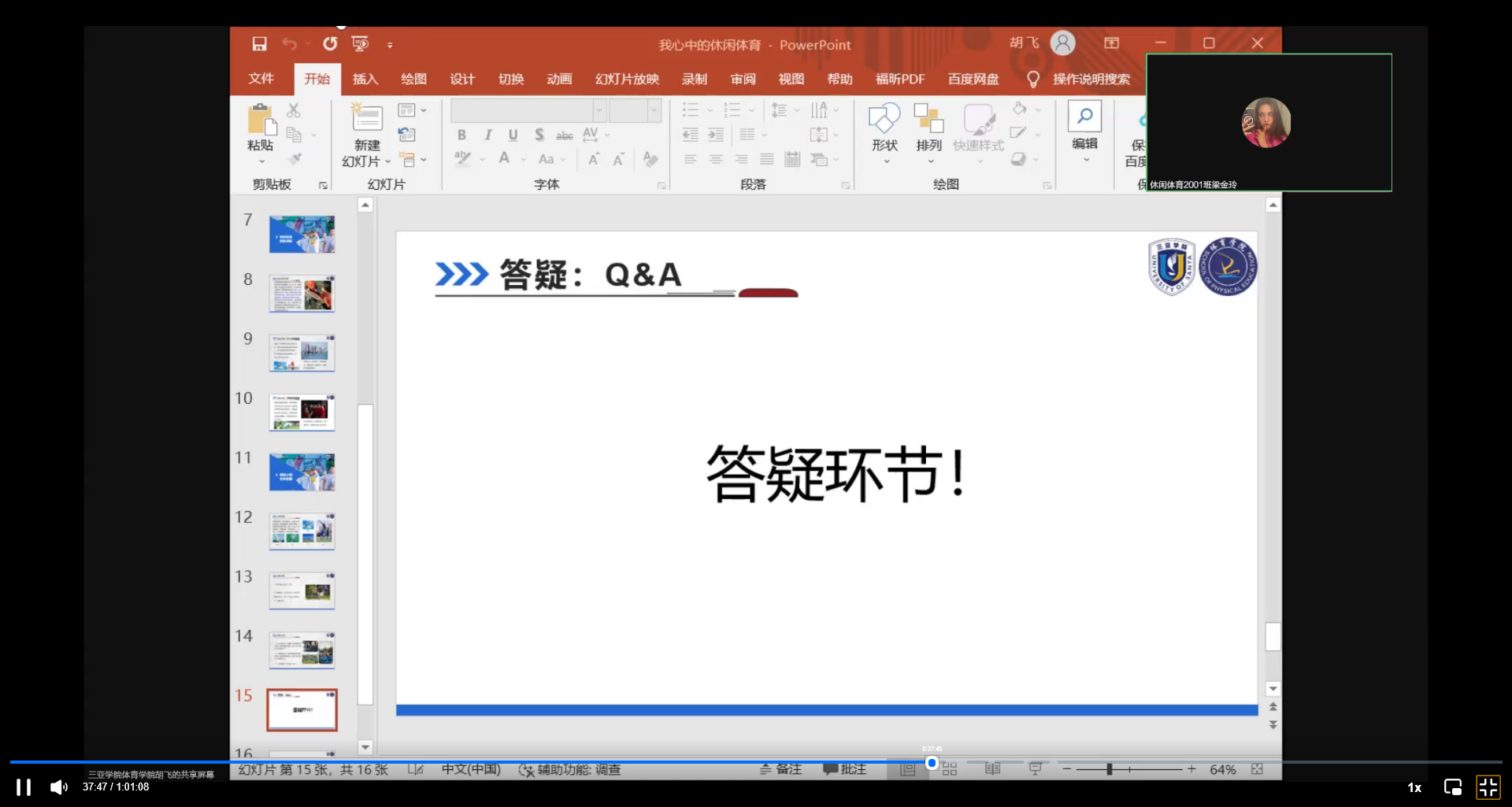Switch to reading view in status bar
Image resolution: width=1512 pixels, height=807 pixels.
click(992, 769)
